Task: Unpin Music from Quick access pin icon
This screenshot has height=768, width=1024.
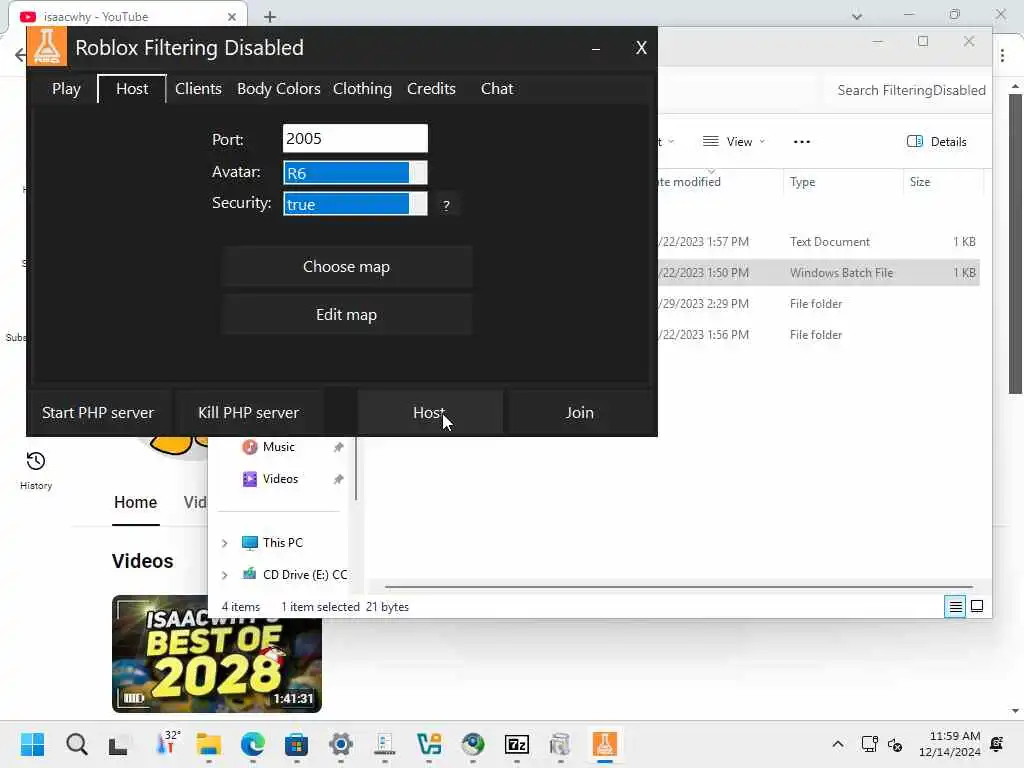Action: pos(338,447)
